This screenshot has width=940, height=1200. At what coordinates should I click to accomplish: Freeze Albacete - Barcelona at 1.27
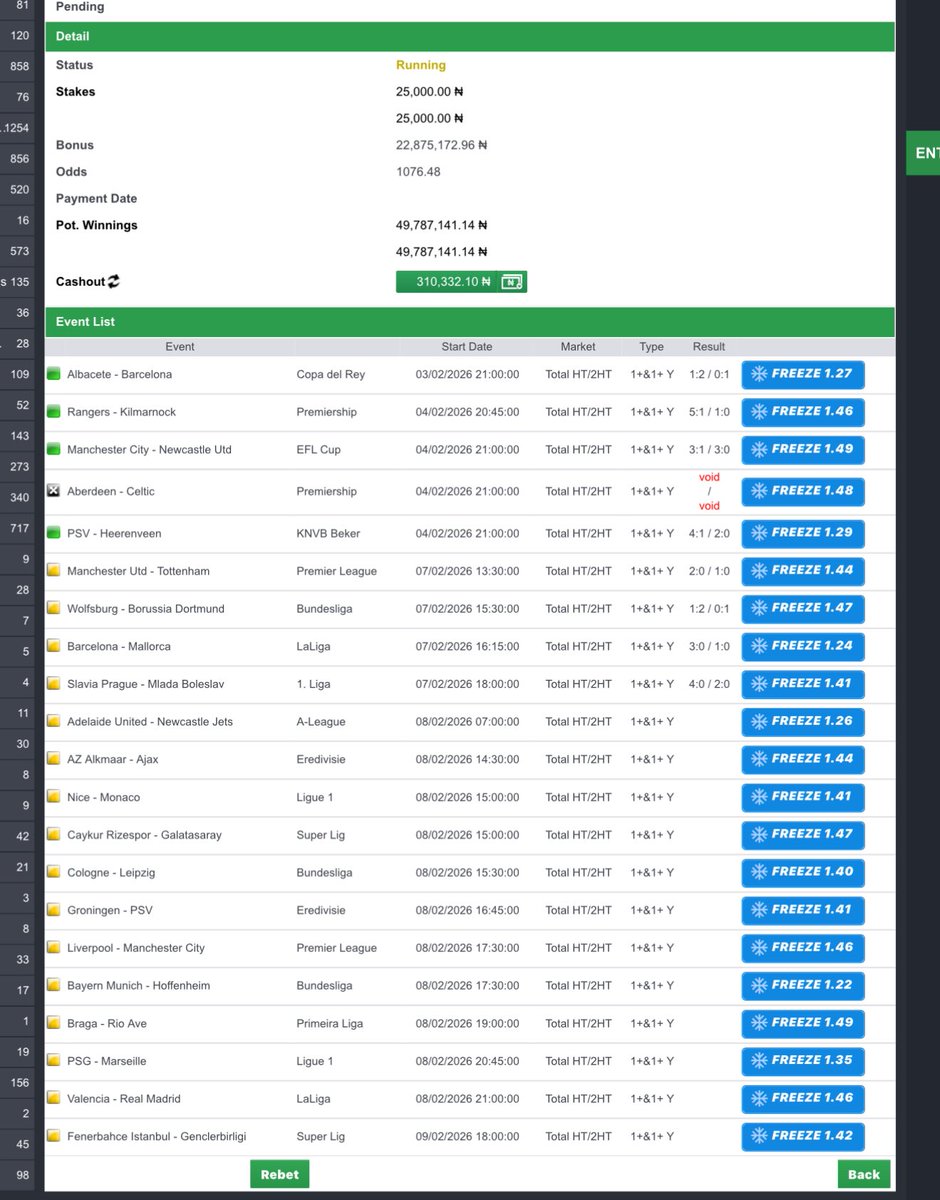pos(803,374)
